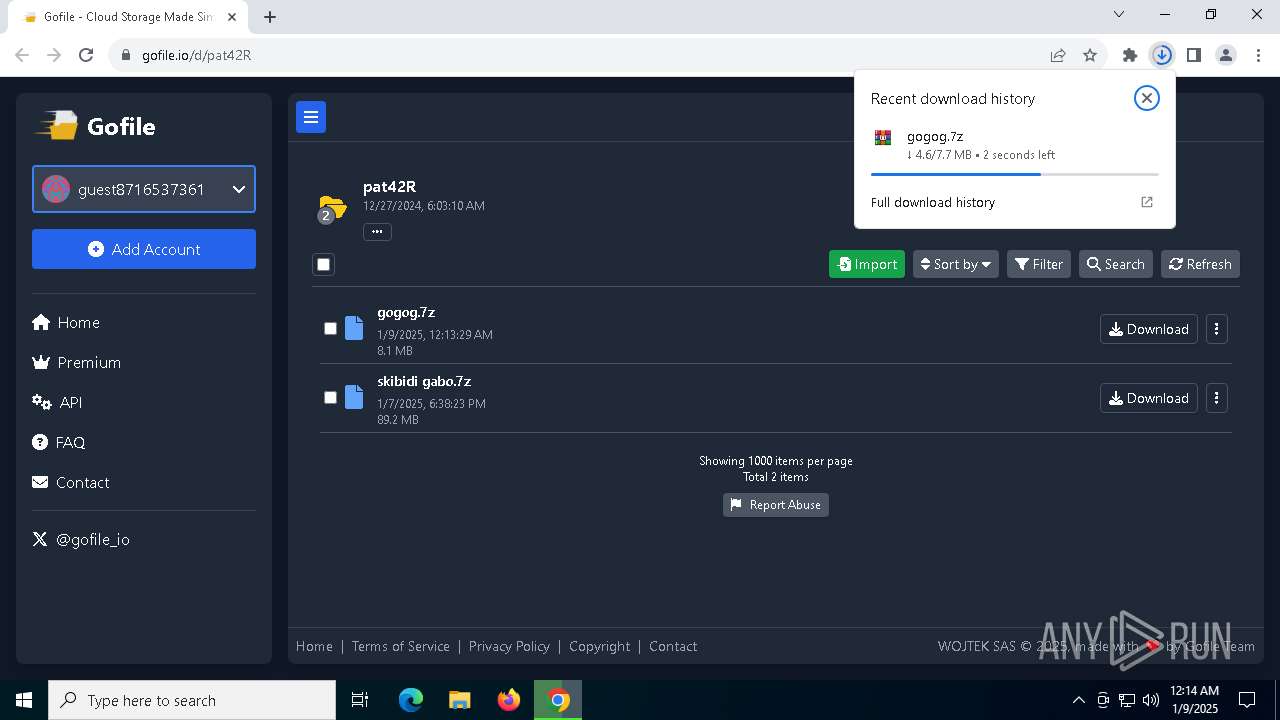The height and width of the screenshot is (720, 1280).
Task: Click the taskbar search box
Action: click(x=192, y=700)
